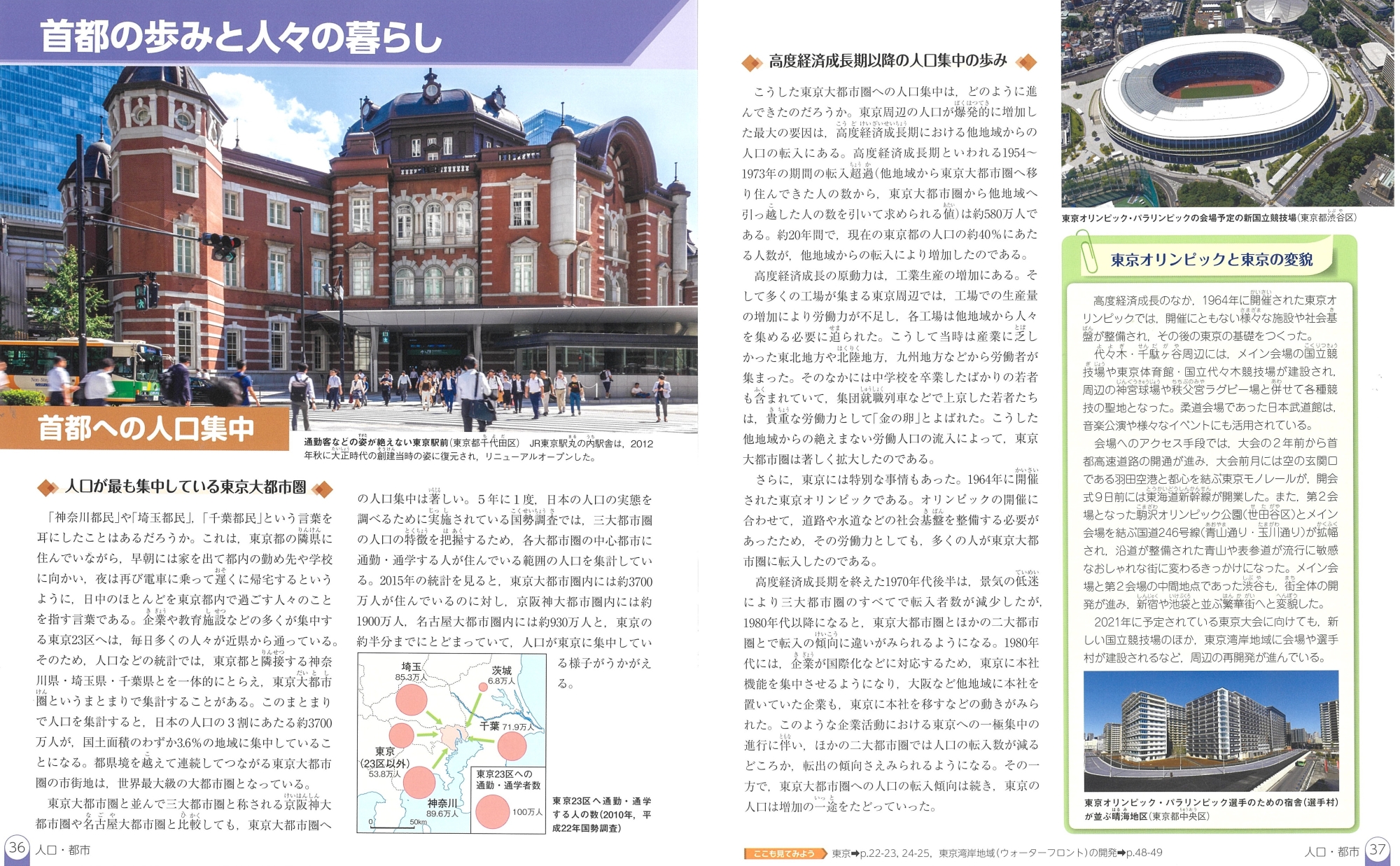Screen dimensions: 1400x866
Task: Click page number 36 in the footer
Action: [x=17, y=848]
